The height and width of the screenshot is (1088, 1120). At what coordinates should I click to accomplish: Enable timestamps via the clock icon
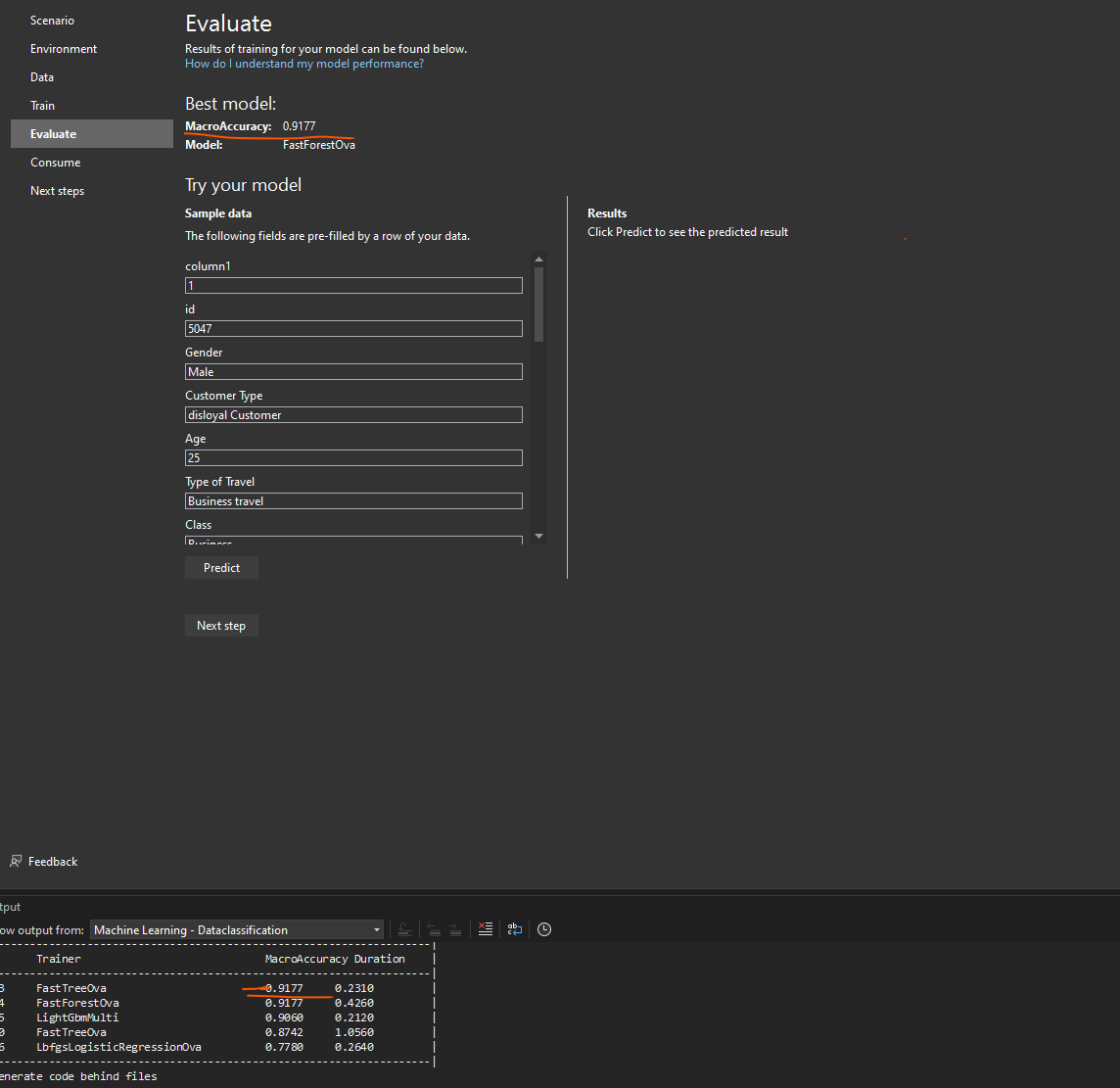[x=543, y=929]
